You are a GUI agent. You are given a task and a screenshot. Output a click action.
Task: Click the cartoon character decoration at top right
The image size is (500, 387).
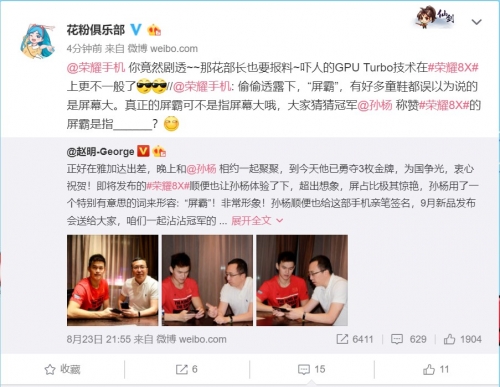pos(434,17)
